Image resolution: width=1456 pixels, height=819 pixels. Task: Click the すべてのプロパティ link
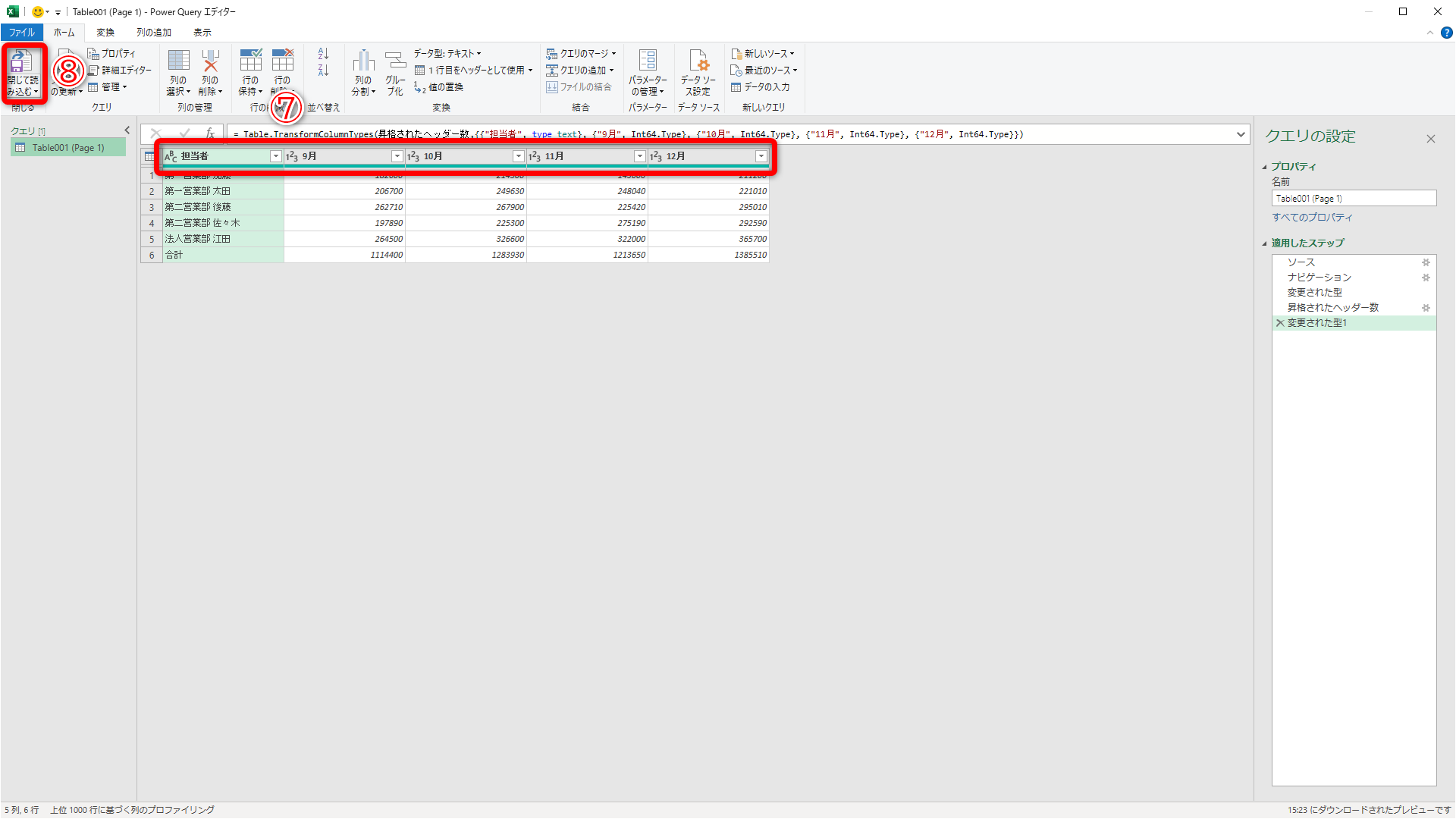point(1312,218)
